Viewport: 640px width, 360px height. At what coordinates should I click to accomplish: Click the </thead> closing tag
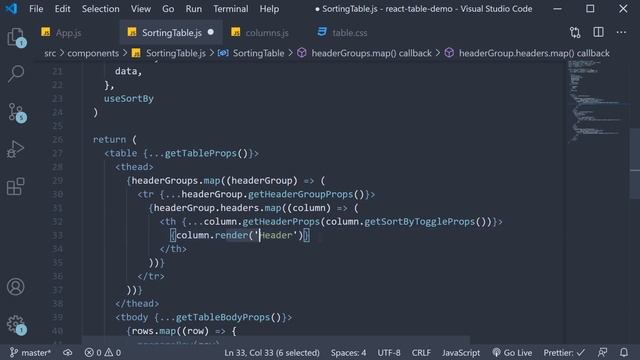coord(137,304)
